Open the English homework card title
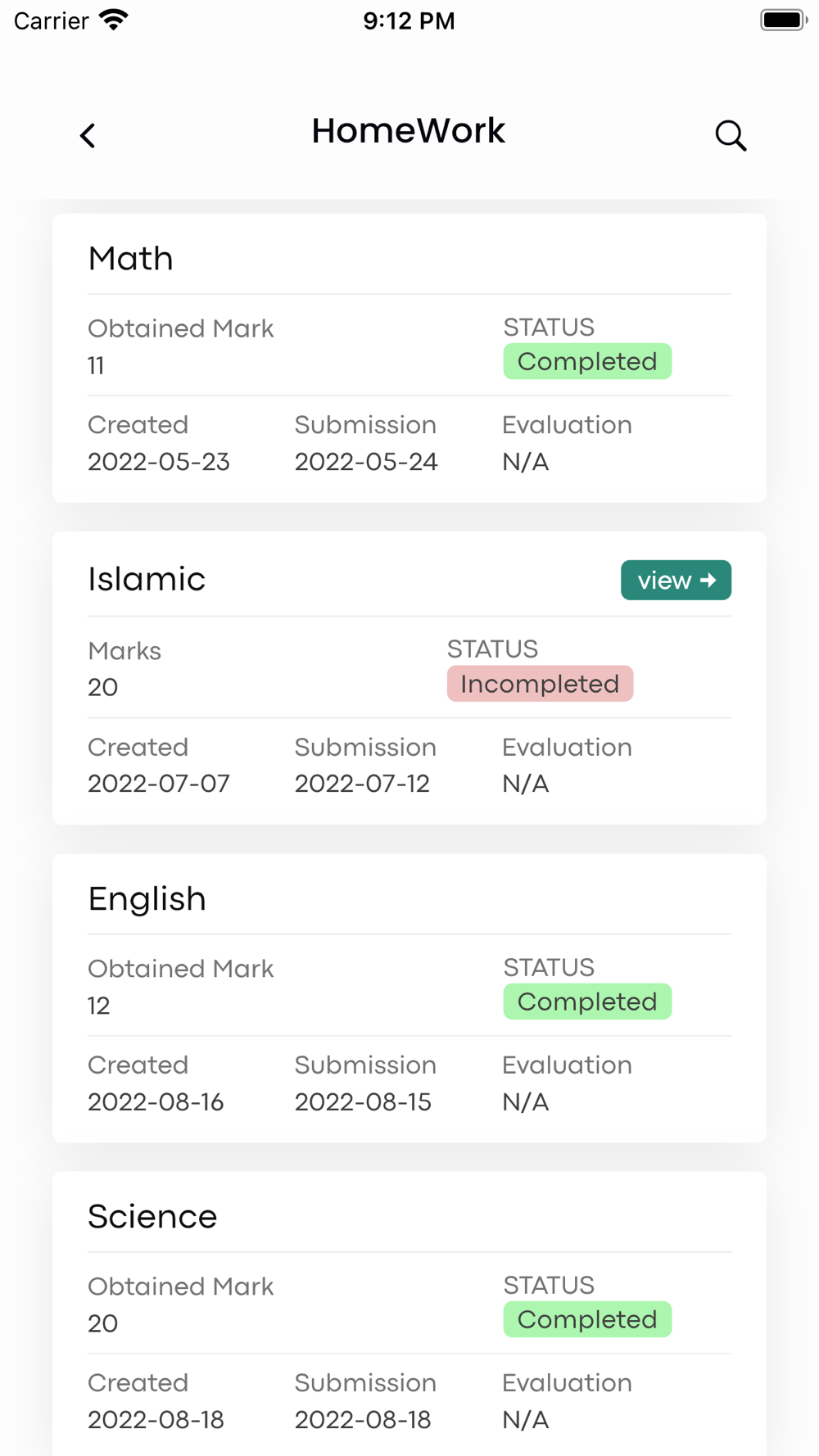 pos(147,899)
